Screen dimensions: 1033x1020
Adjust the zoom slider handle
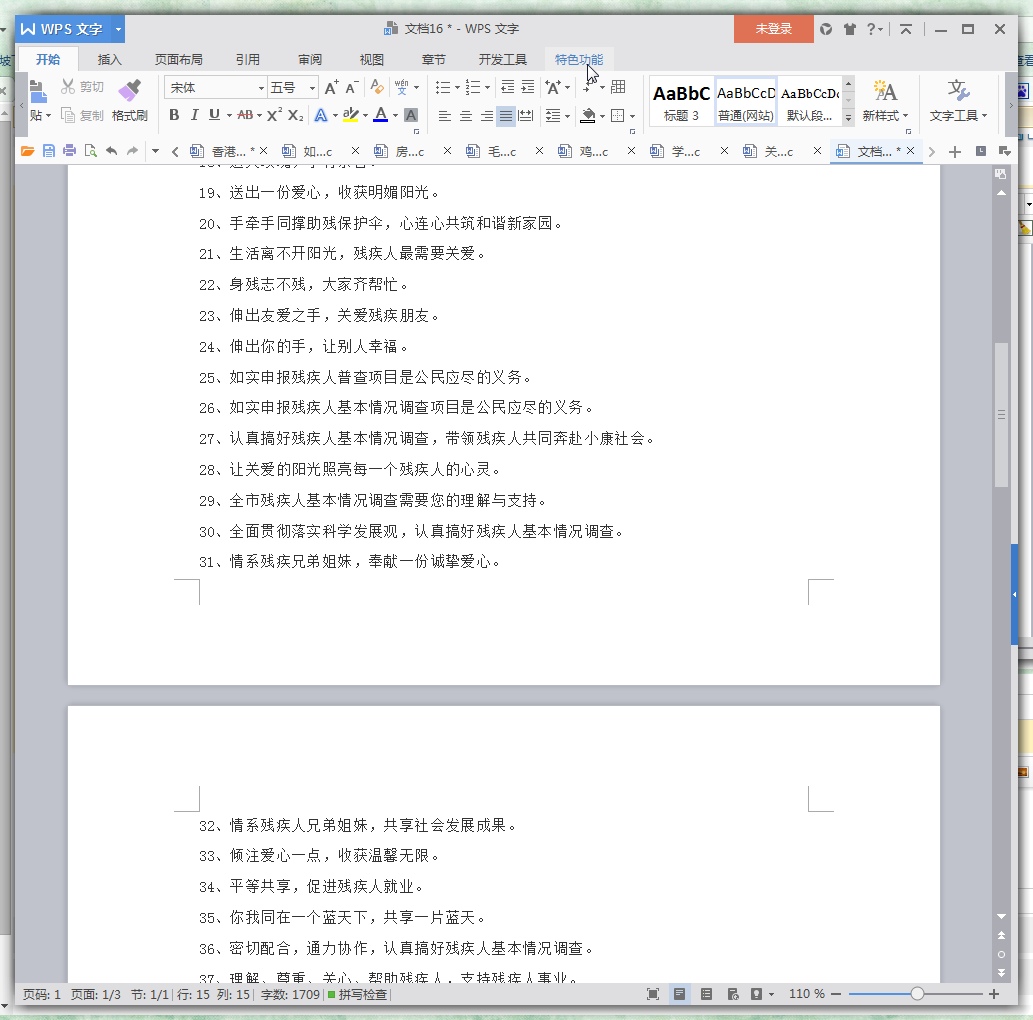coord(917,994)
